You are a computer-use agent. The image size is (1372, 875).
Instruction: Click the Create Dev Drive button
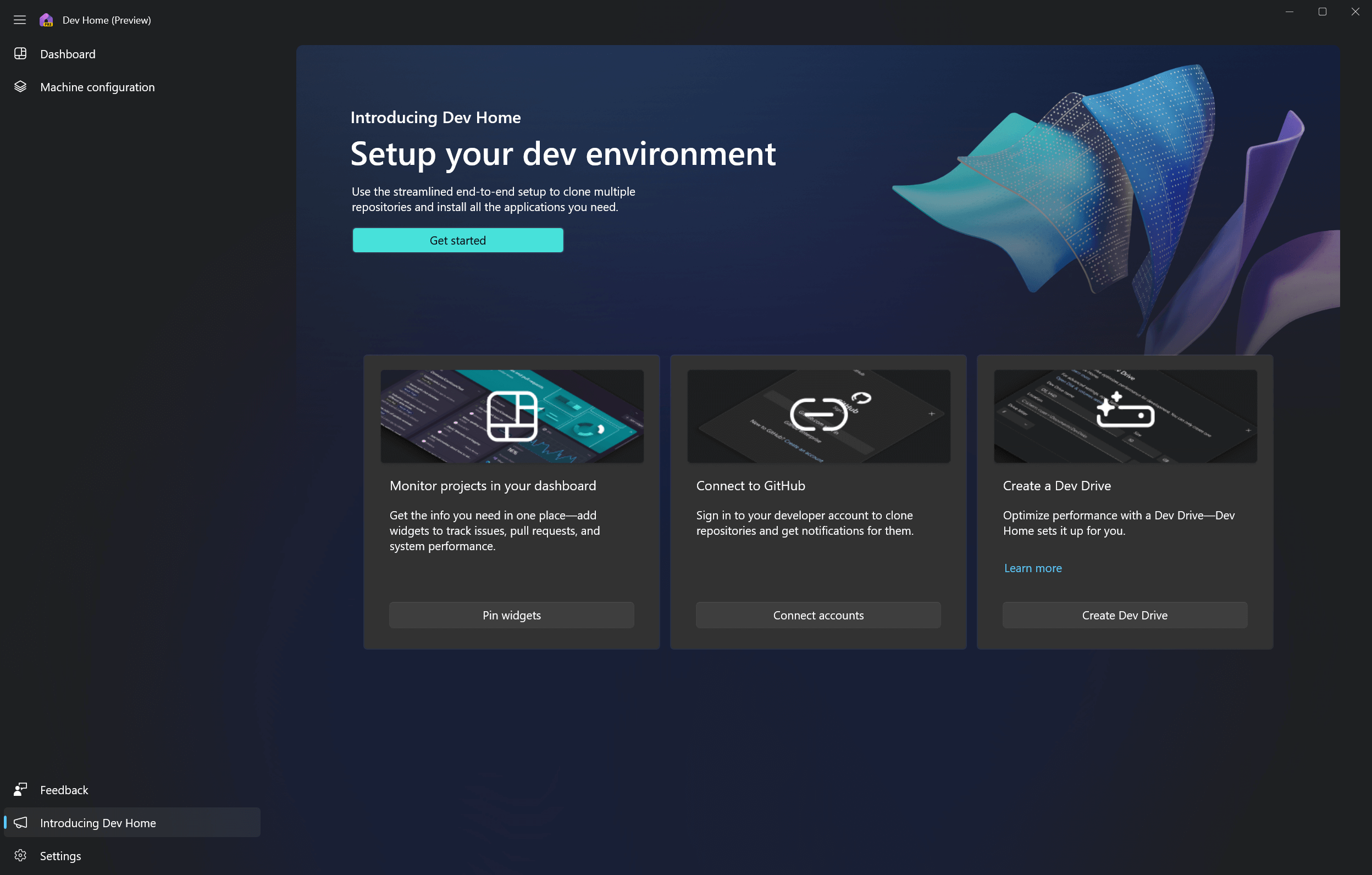[1125, 614]
